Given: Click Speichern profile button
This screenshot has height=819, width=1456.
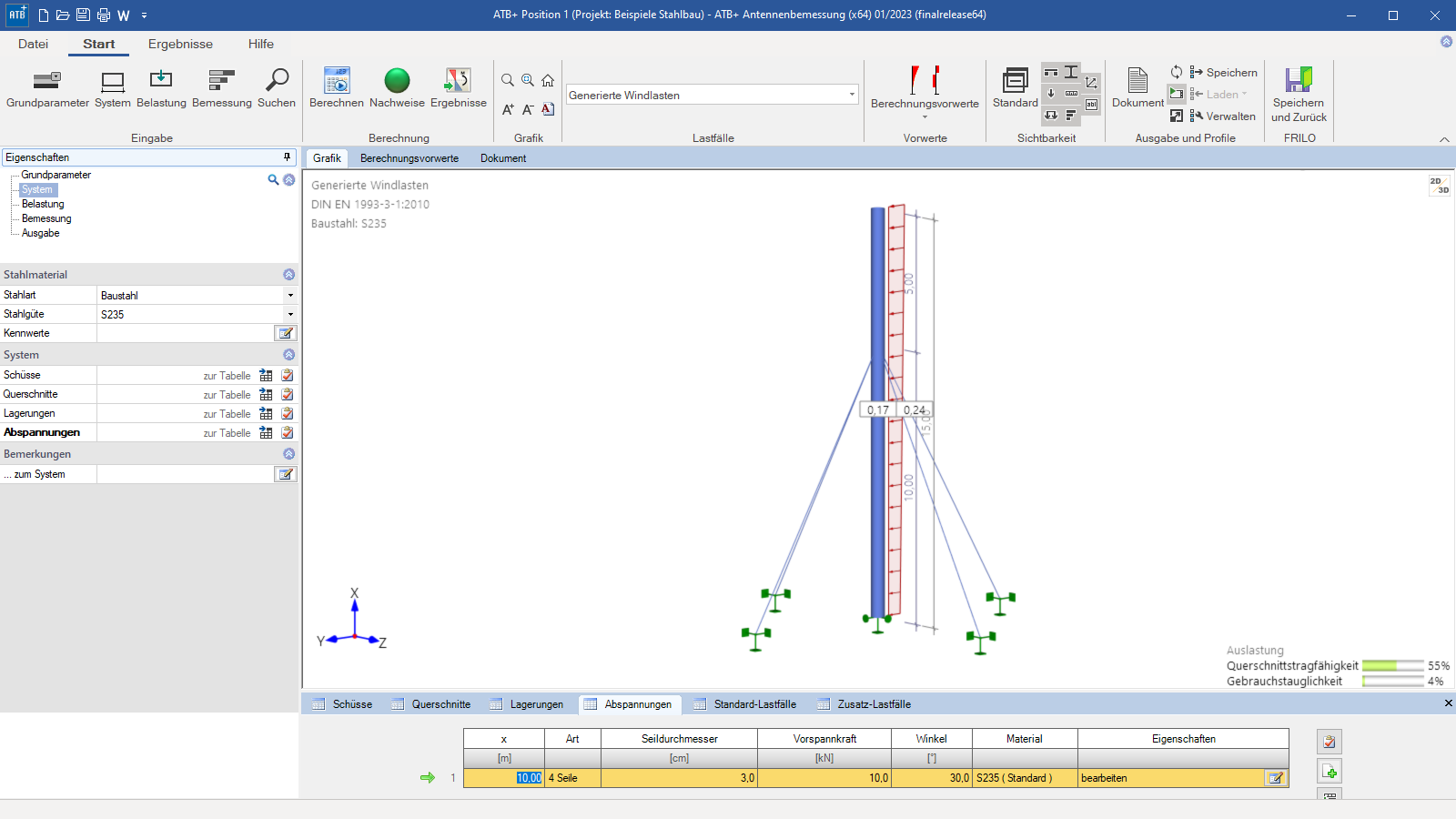Looking at the screenshot, I should 1223,72.
